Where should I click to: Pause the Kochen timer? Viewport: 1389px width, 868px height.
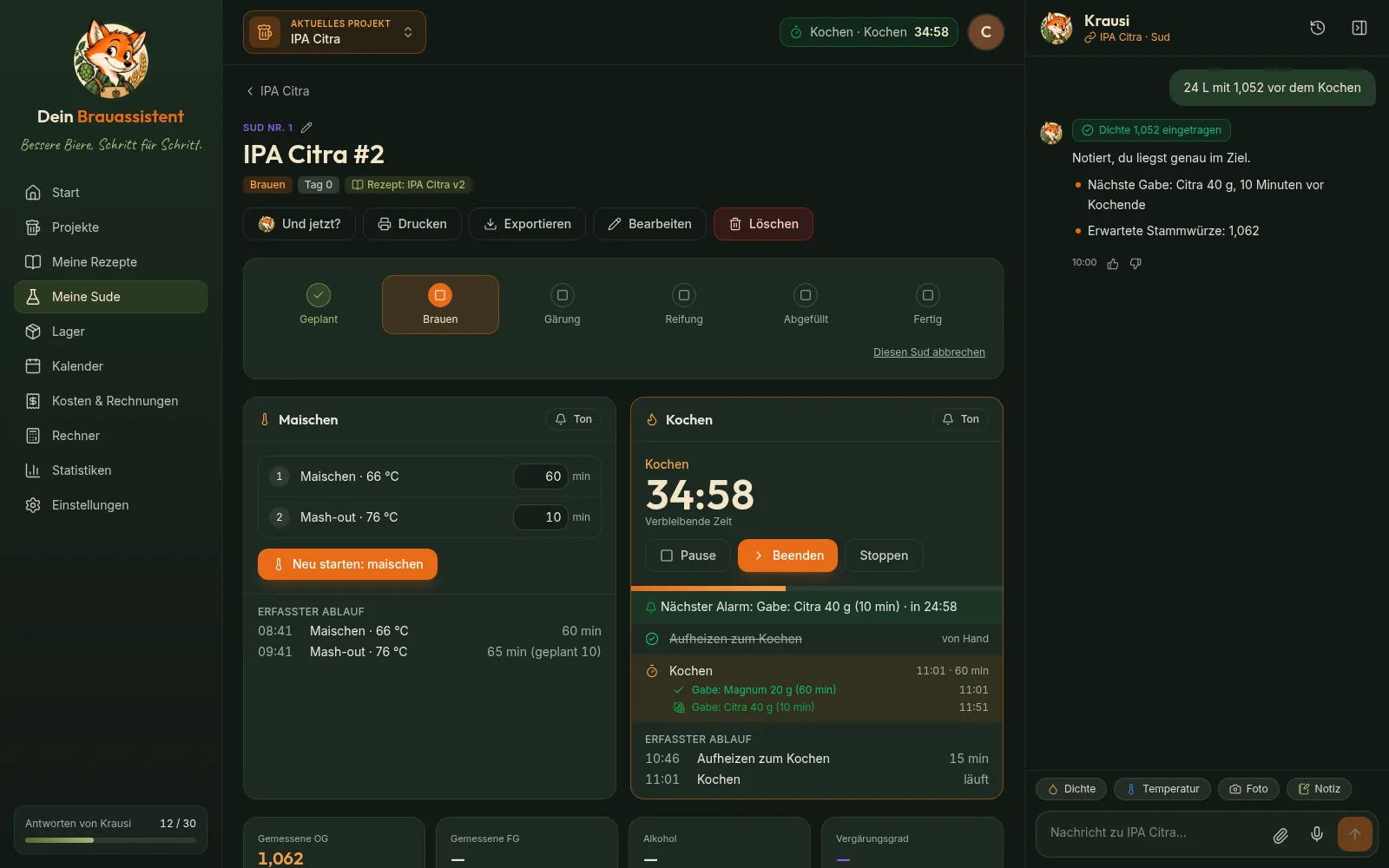tap(688, 556)
